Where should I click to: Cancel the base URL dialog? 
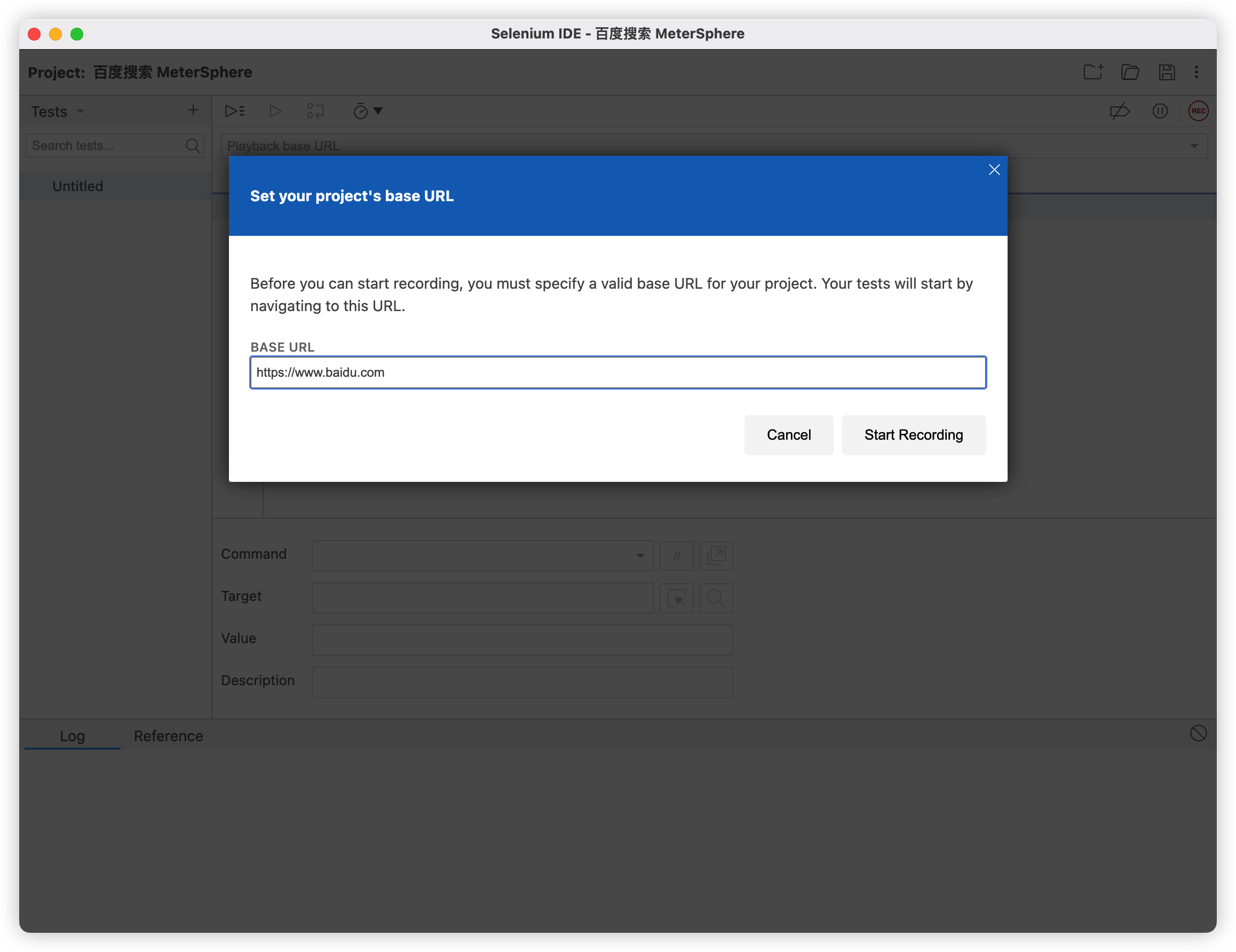tap(788, 435)
